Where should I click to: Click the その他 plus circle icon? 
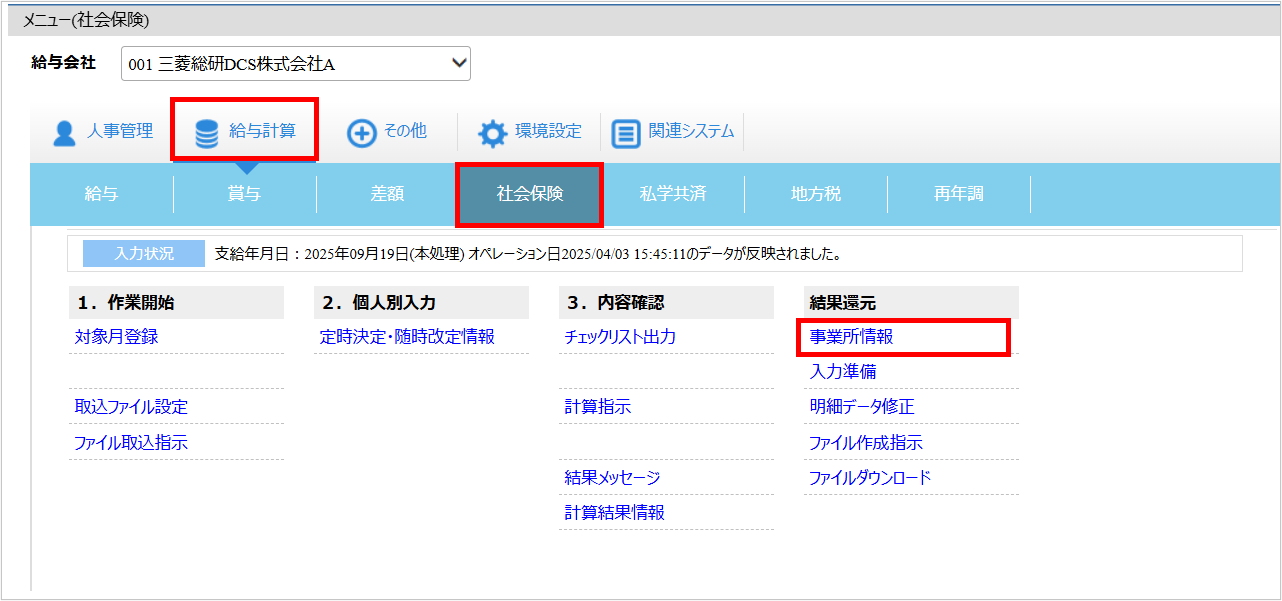point(361,133)
